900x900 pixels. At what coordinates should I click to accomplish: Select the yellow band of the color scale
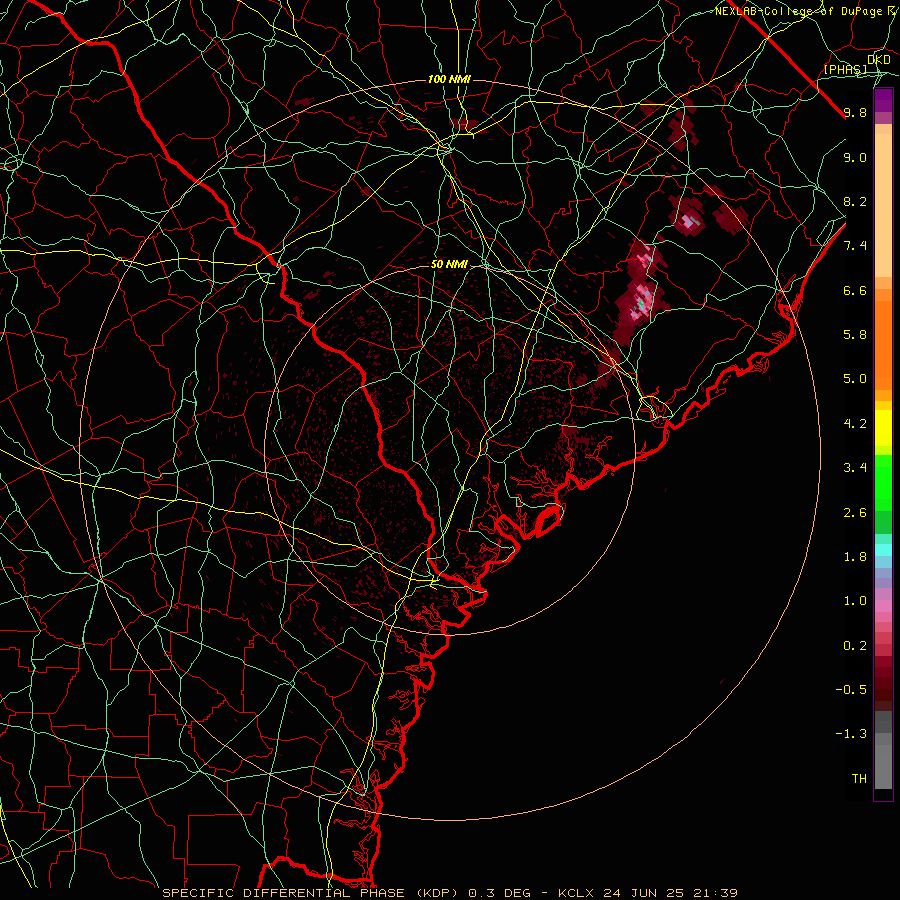tap(883, 428)
